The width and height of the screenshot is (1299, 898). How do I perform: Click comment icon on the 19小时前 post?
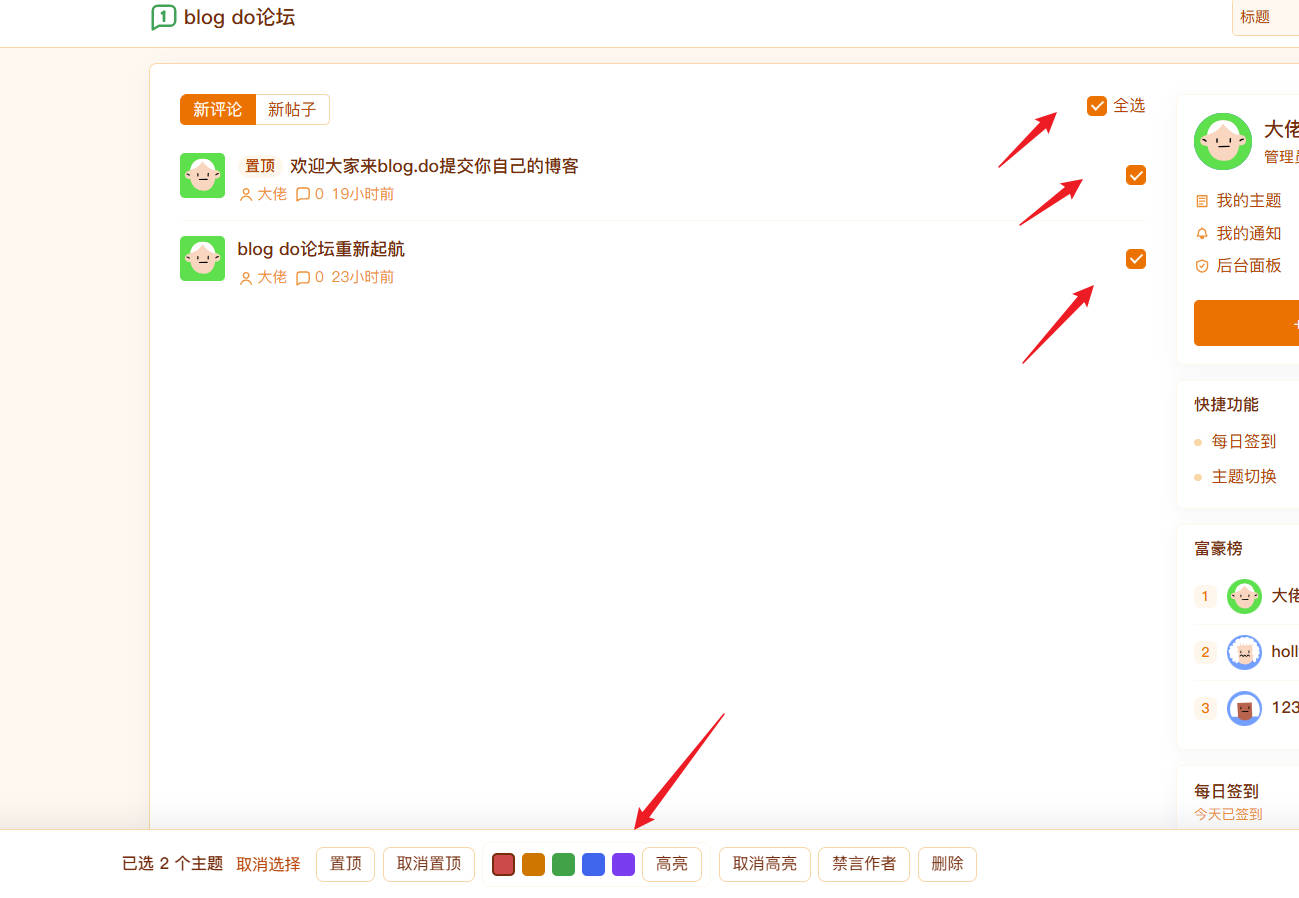pyautogui.click(x=303, y=194)
